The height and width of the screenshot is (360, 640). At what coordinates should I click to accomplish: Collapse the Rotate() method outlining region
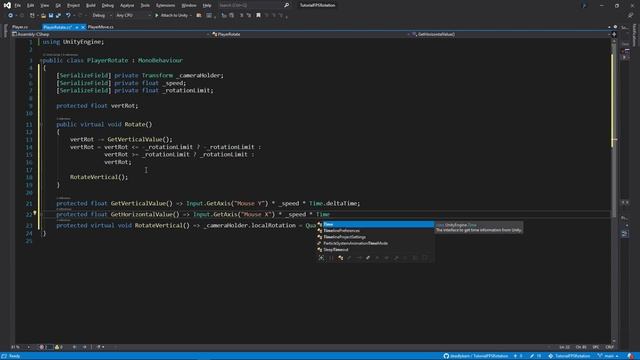click(x=41, y=124)
